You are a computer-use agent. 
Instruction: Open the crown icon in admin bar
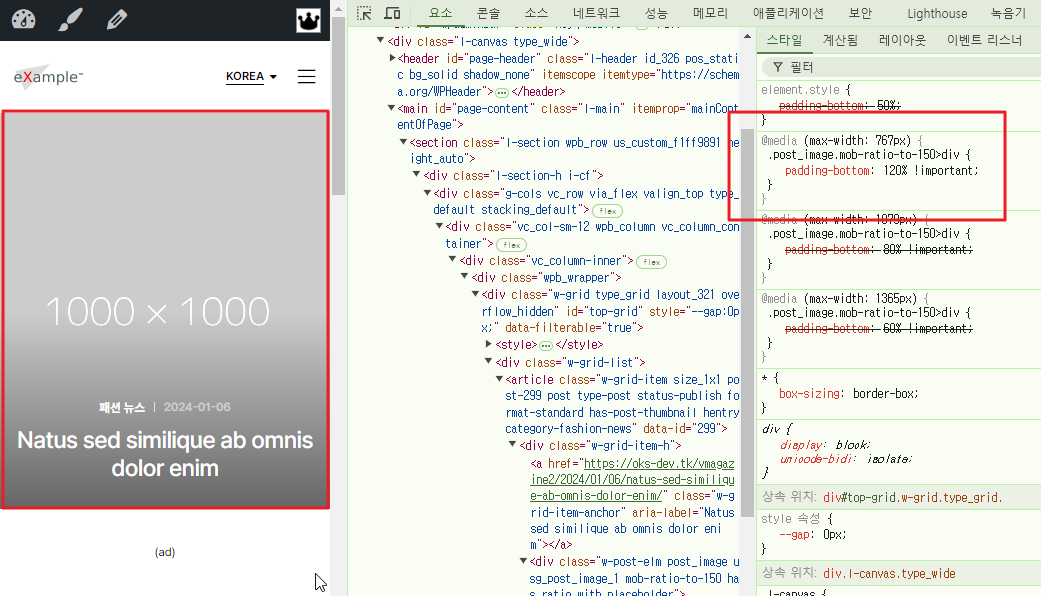click(308, 21)
